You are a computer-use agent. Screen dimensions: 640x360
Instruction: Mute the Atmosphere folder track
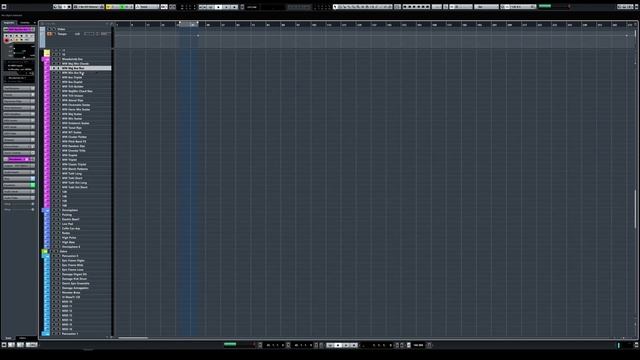pyautogui.click(x=53, y=210)
